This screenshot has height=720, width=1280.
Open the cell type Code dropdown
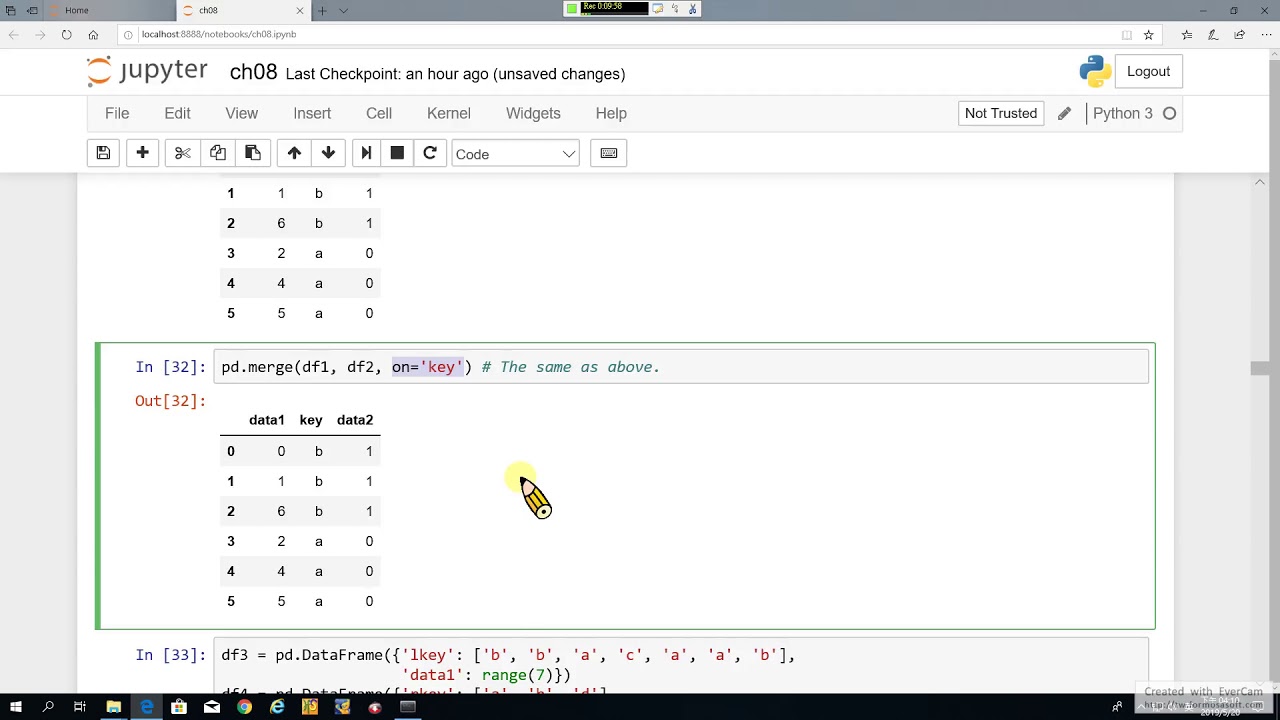pos(515,154)
